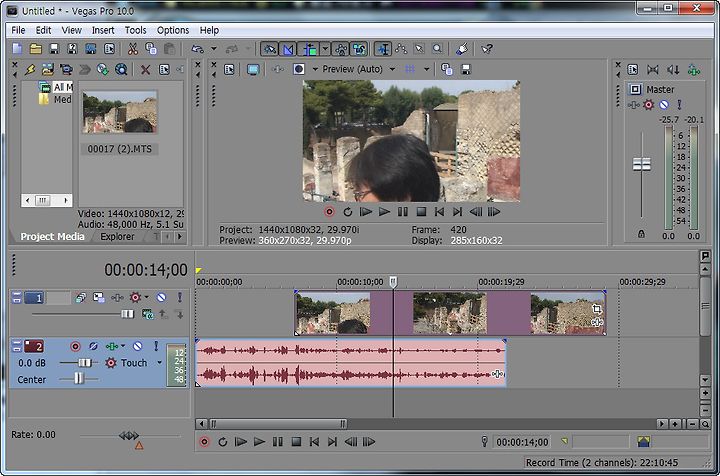
Task: Switch to the Explorer tab
Action: pos(118,237)
